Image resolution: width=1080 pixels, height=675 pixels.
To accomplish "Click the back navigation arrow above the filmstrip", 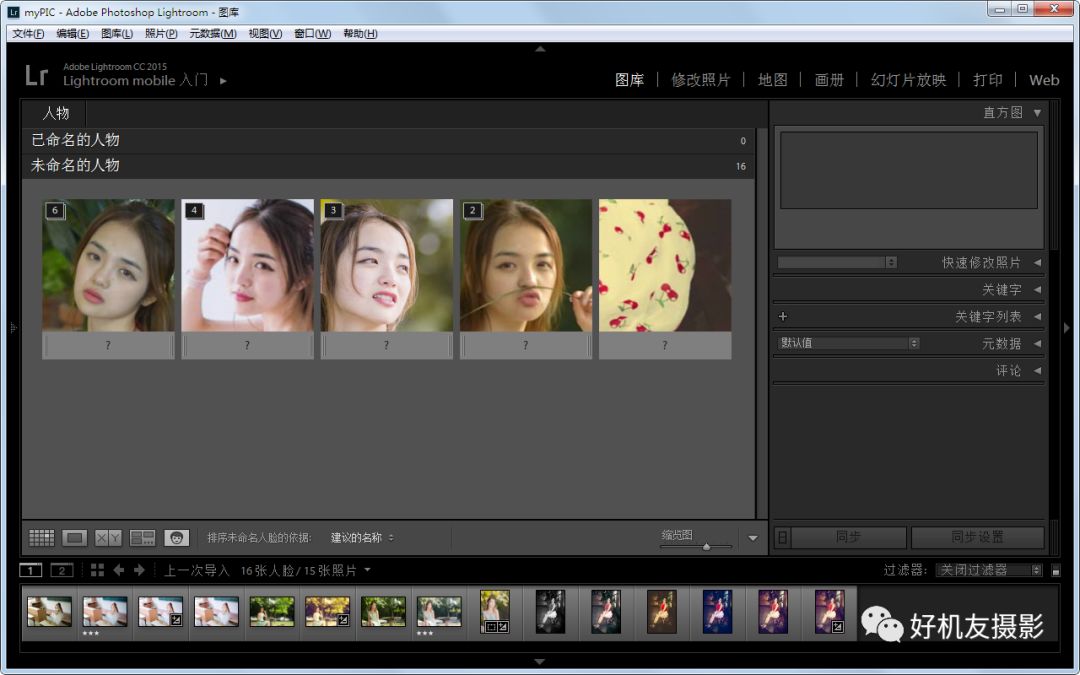I will point(119,569).
